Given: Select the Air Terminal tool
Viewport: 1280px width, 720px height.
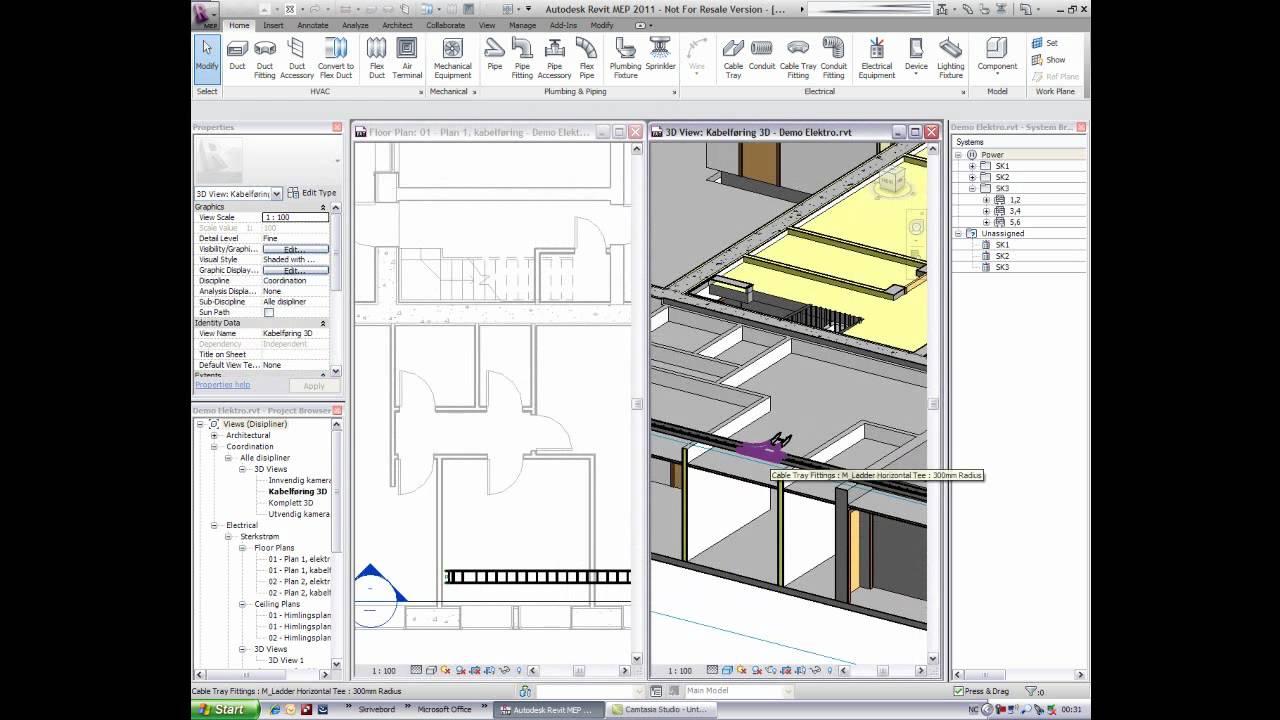Looking at the screenshot, I should [407, 58].
